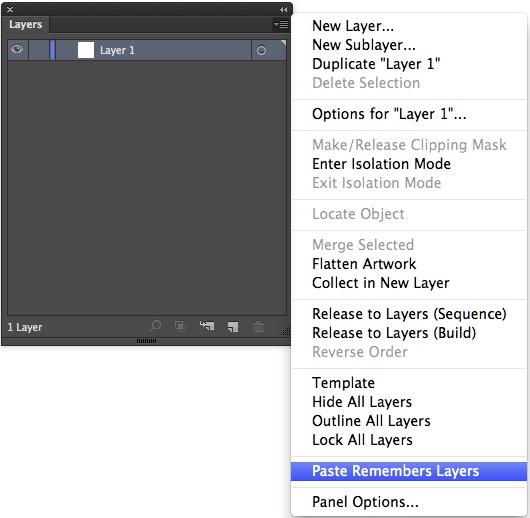The width and height of the screenshot is (530, 518).
Task: Toggle the lock column for Layer 1
Action: coord(39,50)
